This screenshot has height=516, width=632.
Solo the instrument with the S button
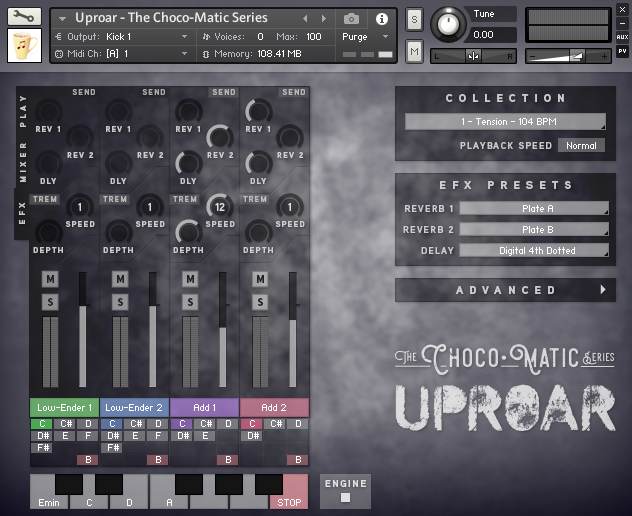pyautogui.click(x=414, y=19)
